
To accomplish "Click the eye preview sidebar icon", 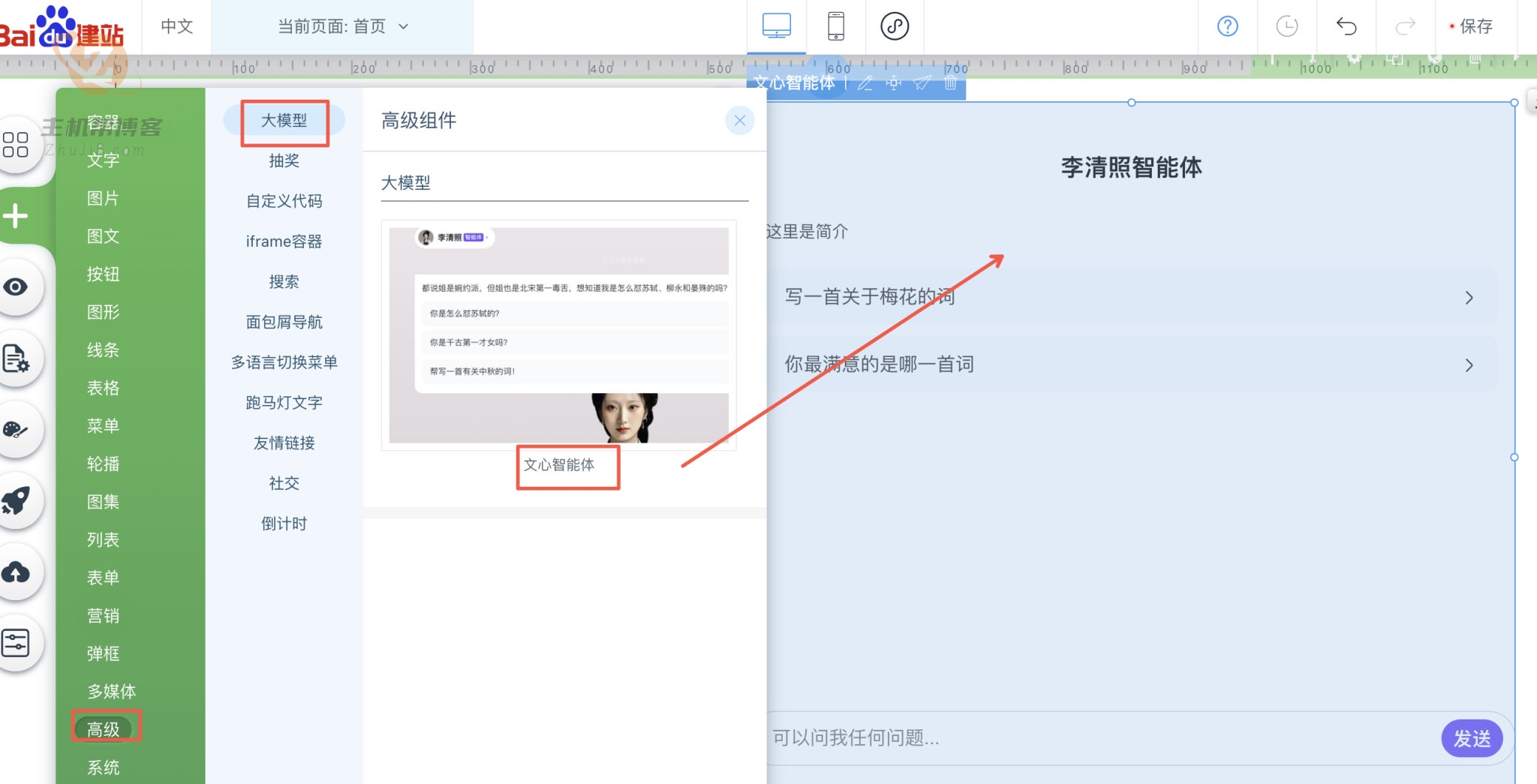I will tap(15, 287).
